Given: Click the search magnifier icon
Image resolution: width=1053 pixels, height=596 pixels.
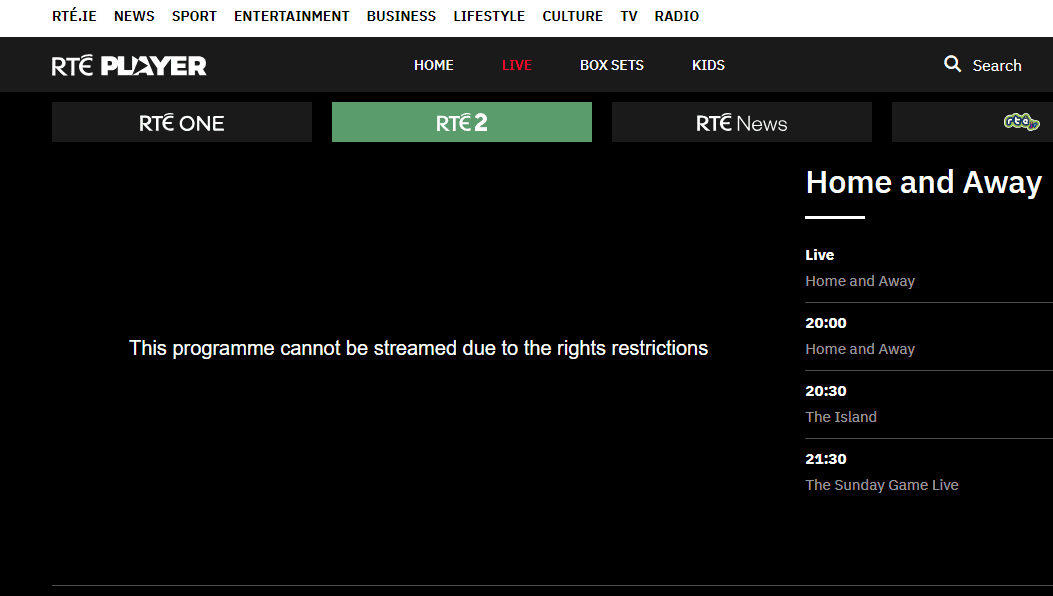Looking at the screenshot, I should [x=952, y=64].
